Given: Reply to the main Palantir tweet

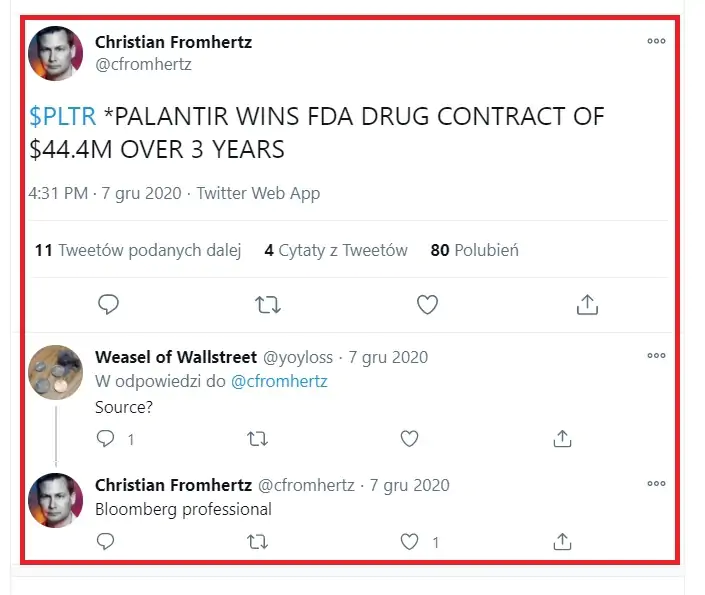Looking at the screenshot, I should click(109, 304).
